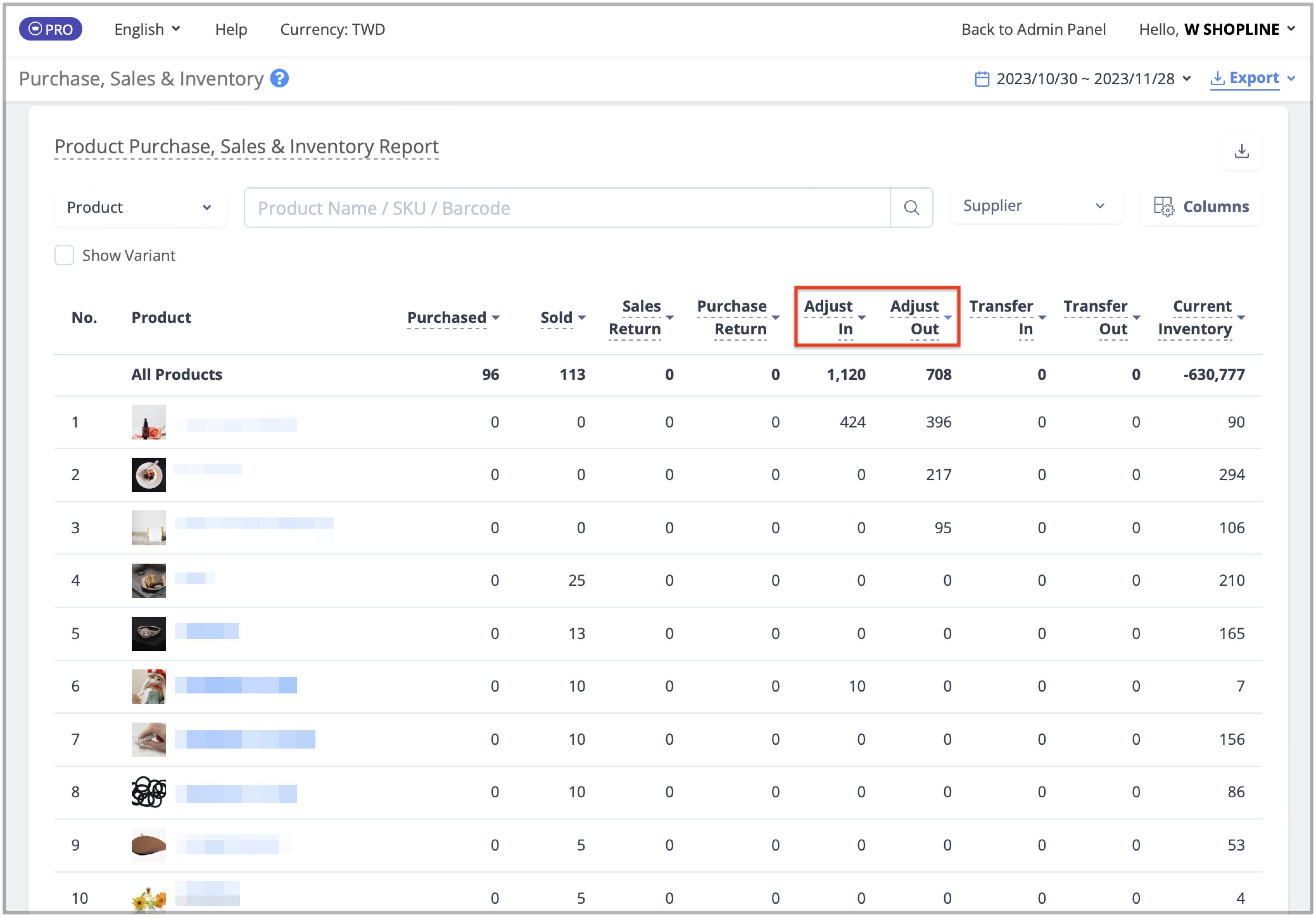Sort by Sales Return arrow
1316x917 pixels.
[670, 318]
